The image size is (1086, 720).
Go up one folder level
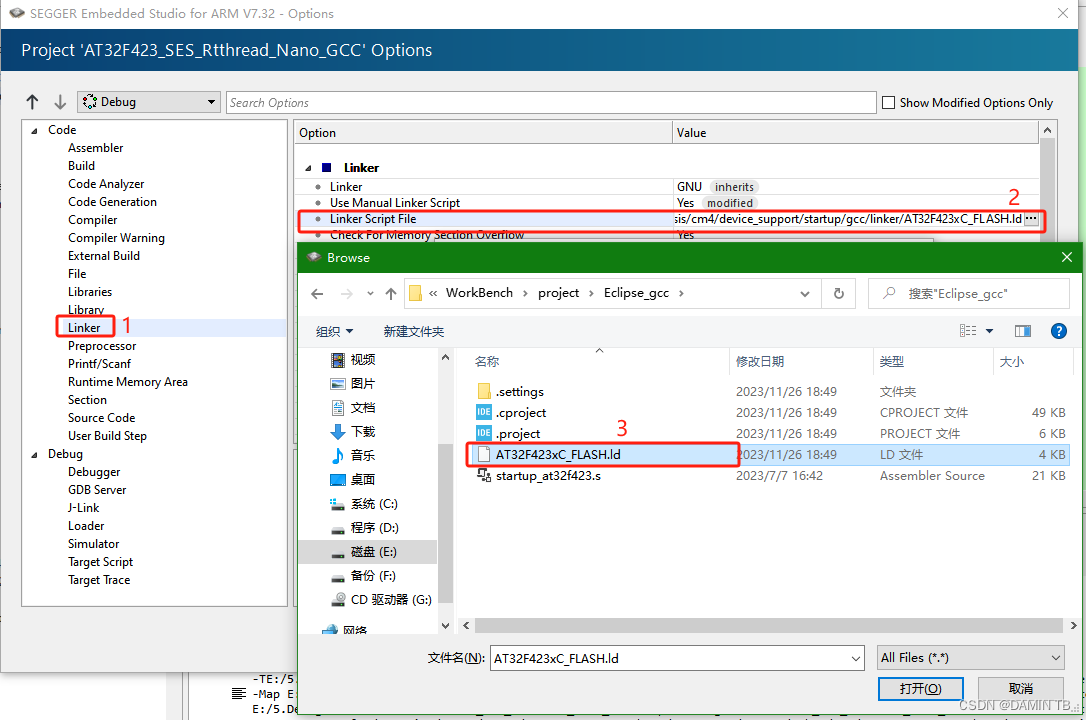(x=391, y=294)
